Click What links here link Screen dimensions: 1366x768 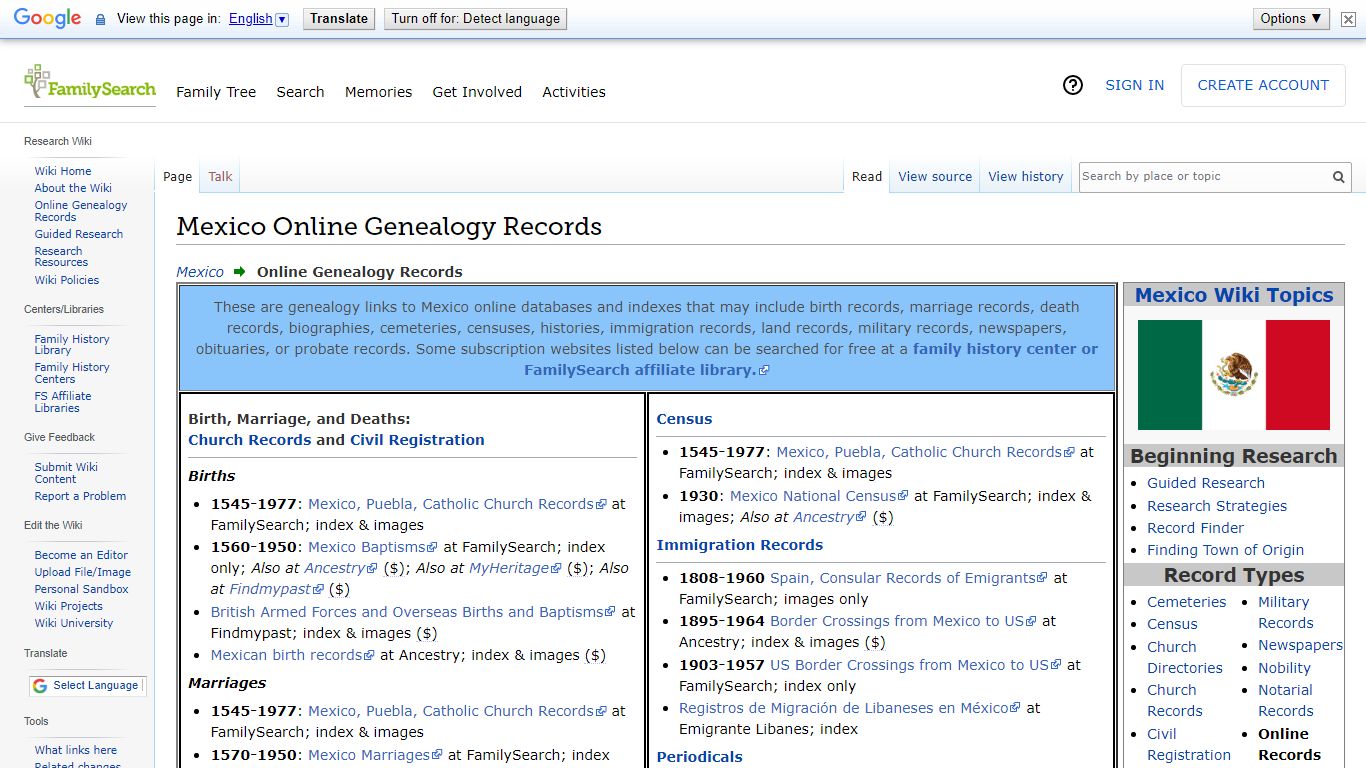coord(76,750)
